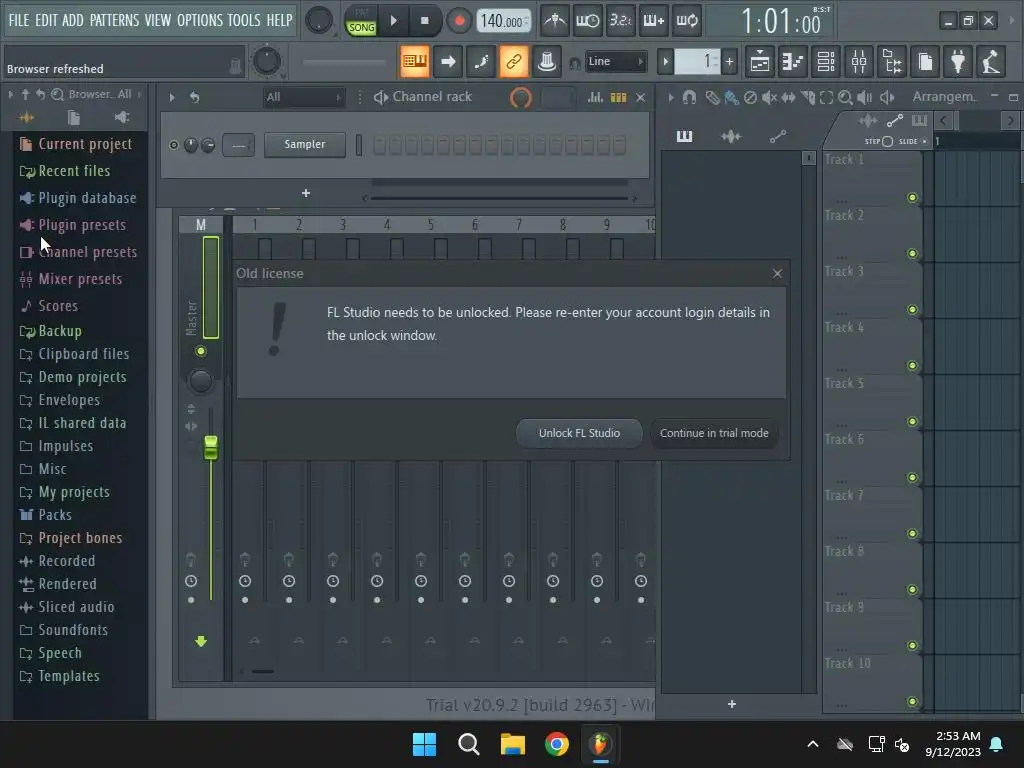The image size is (1024, 768).
Task: Click the step sequencer view icon in channel rack
Action: coord(618,97)
